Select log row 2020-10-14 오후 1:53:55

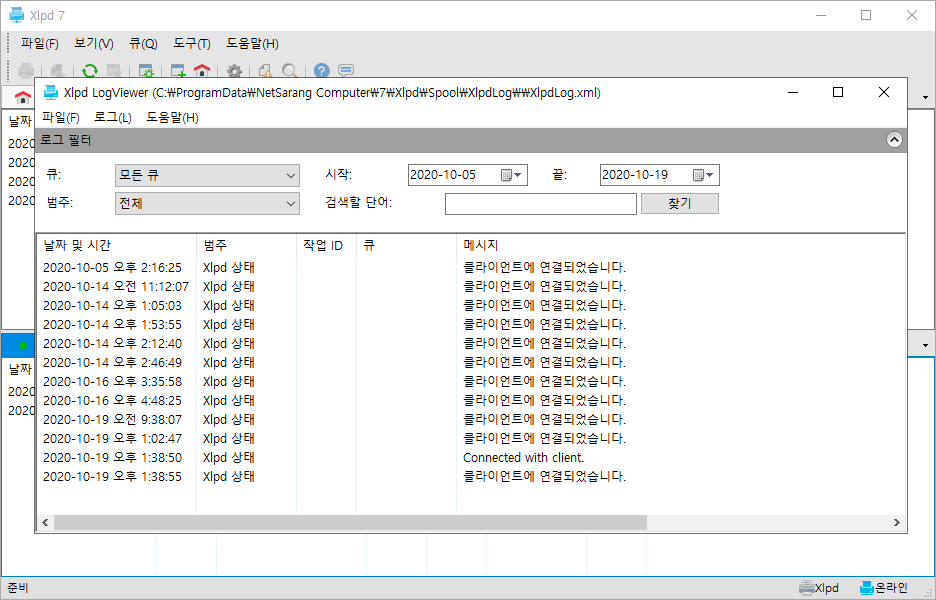click(x=471, y=325)
